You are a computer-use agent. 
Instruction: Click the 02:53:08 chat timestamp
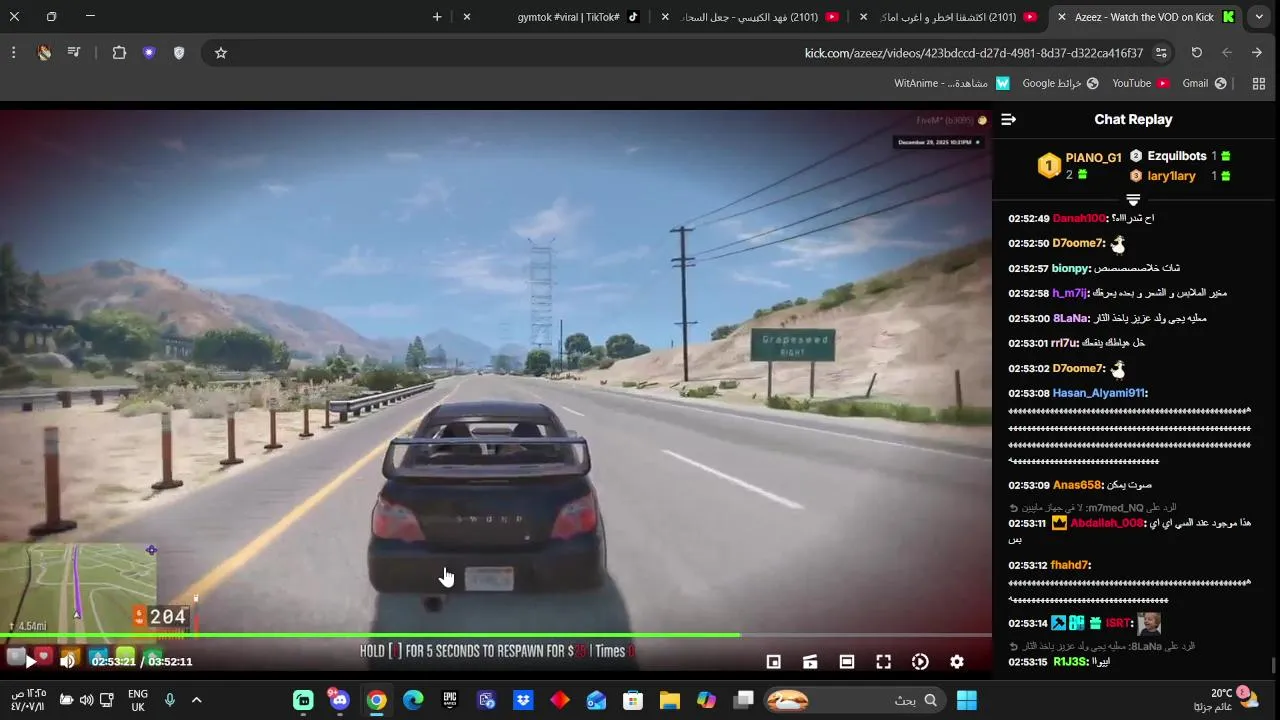(1028, 393)
